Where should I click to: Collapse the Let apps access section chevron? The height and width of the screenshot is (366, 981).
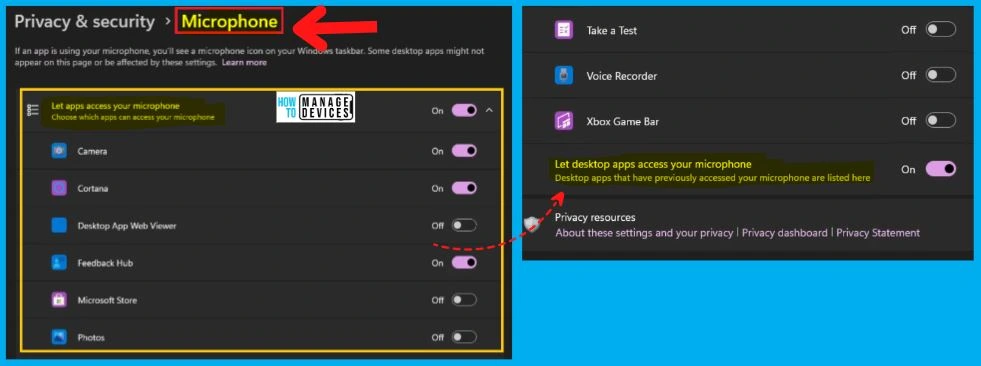click(489, 110)
